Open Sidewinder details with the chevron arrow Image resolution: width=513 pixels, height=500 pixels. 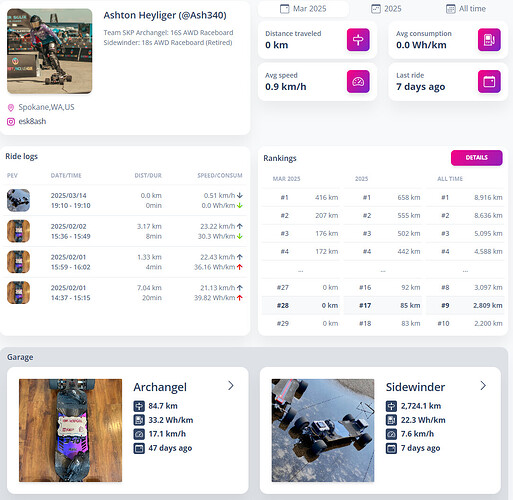pyautogui.click(x=483, y=386)
